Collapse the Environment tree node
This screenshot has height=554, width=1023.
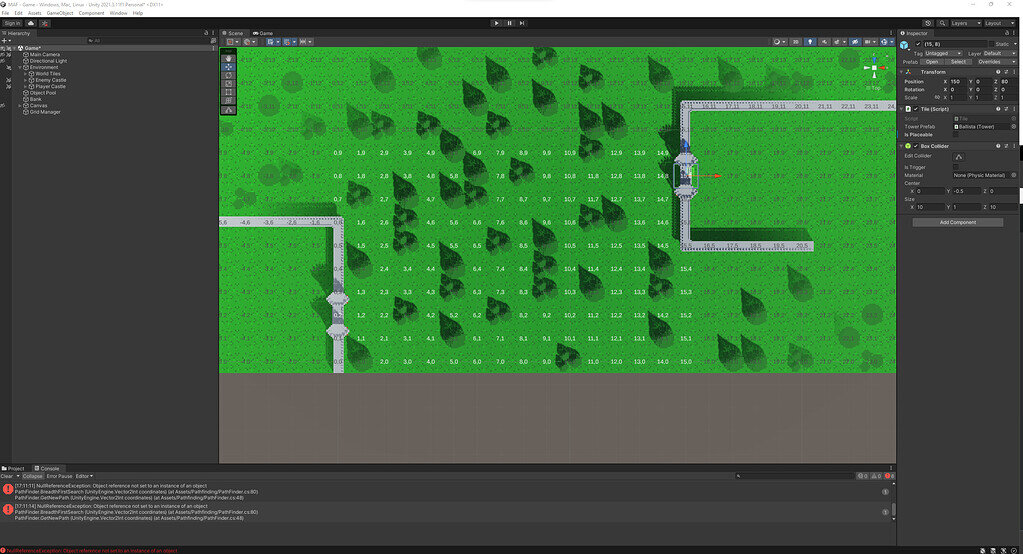coord(20,67)
